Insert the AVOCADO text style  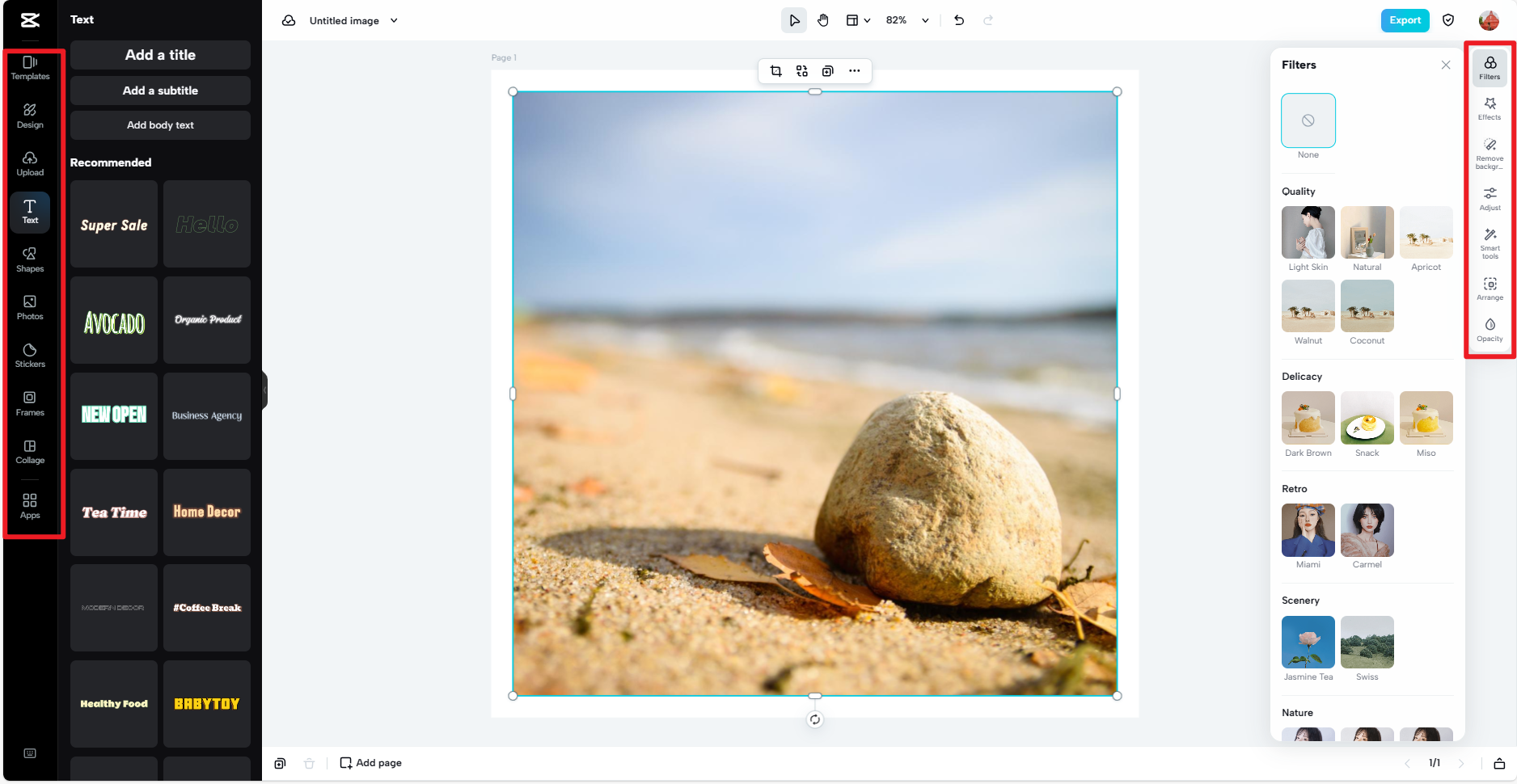pos(114,320)
